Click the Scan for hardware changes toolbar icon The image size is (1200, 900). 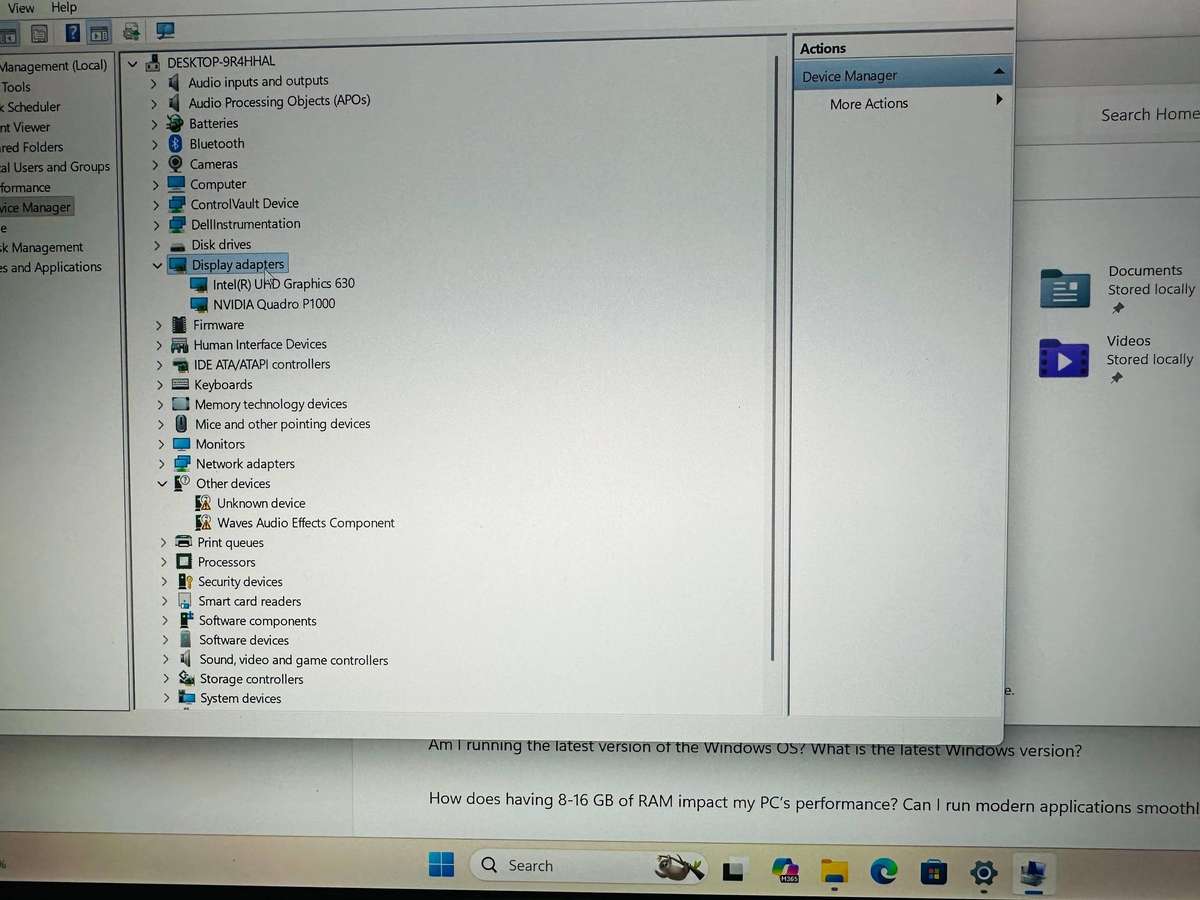(131, 32)
